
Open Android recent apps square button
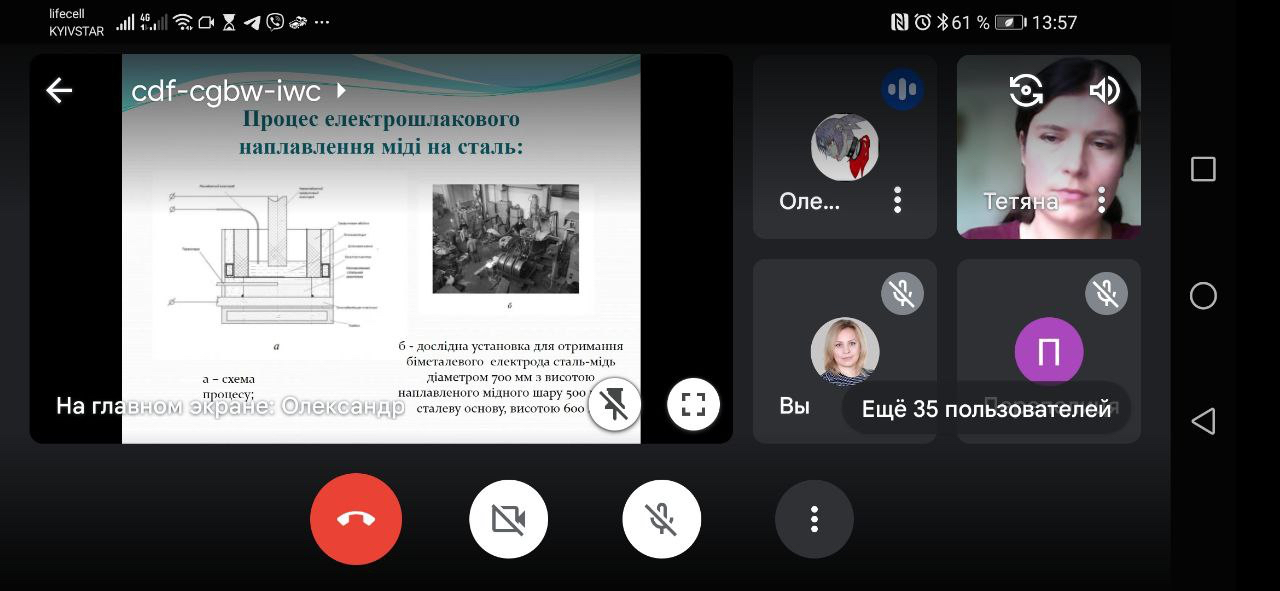[x=1203, y=169]
